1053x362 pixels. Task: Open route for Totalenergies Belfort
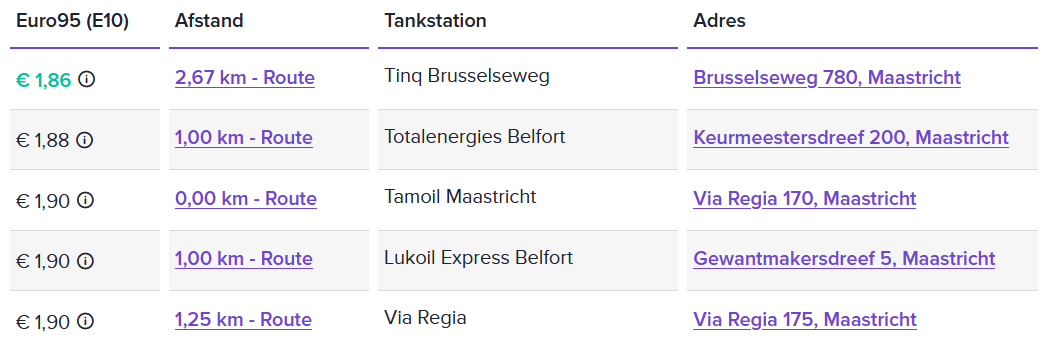tap(244, 138)
